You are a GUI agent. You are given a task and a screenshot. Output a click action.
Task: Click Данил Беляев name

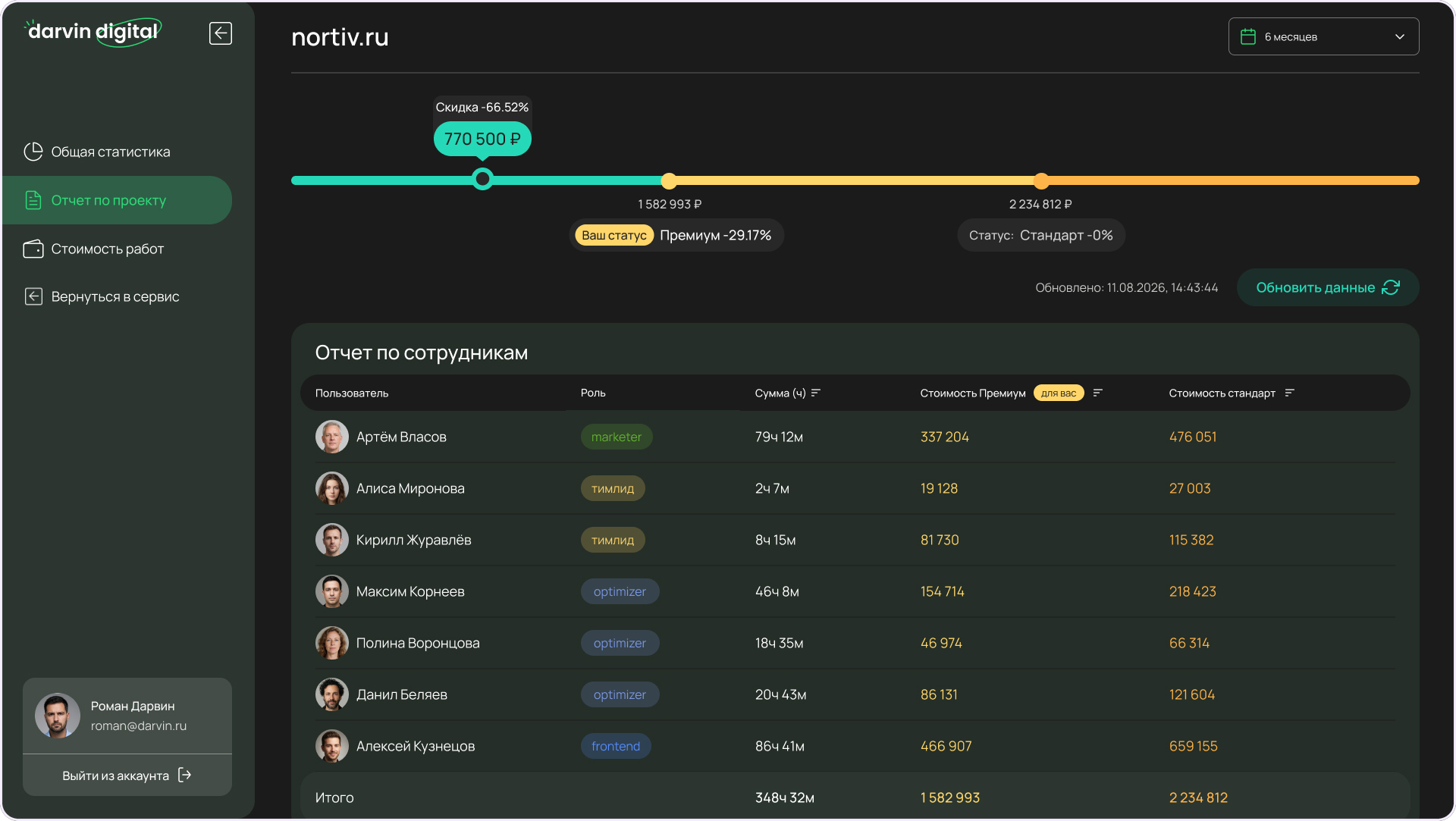coord(402,694)
